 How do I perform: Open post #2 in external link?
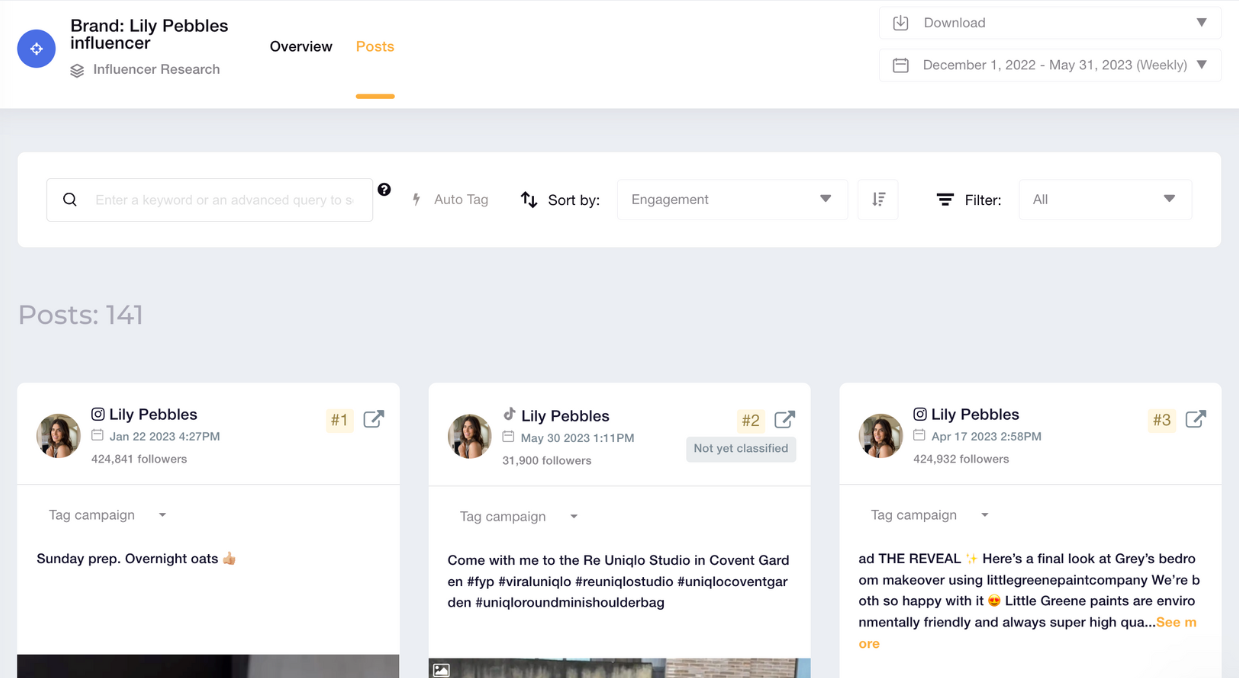(x=785, y=419)
